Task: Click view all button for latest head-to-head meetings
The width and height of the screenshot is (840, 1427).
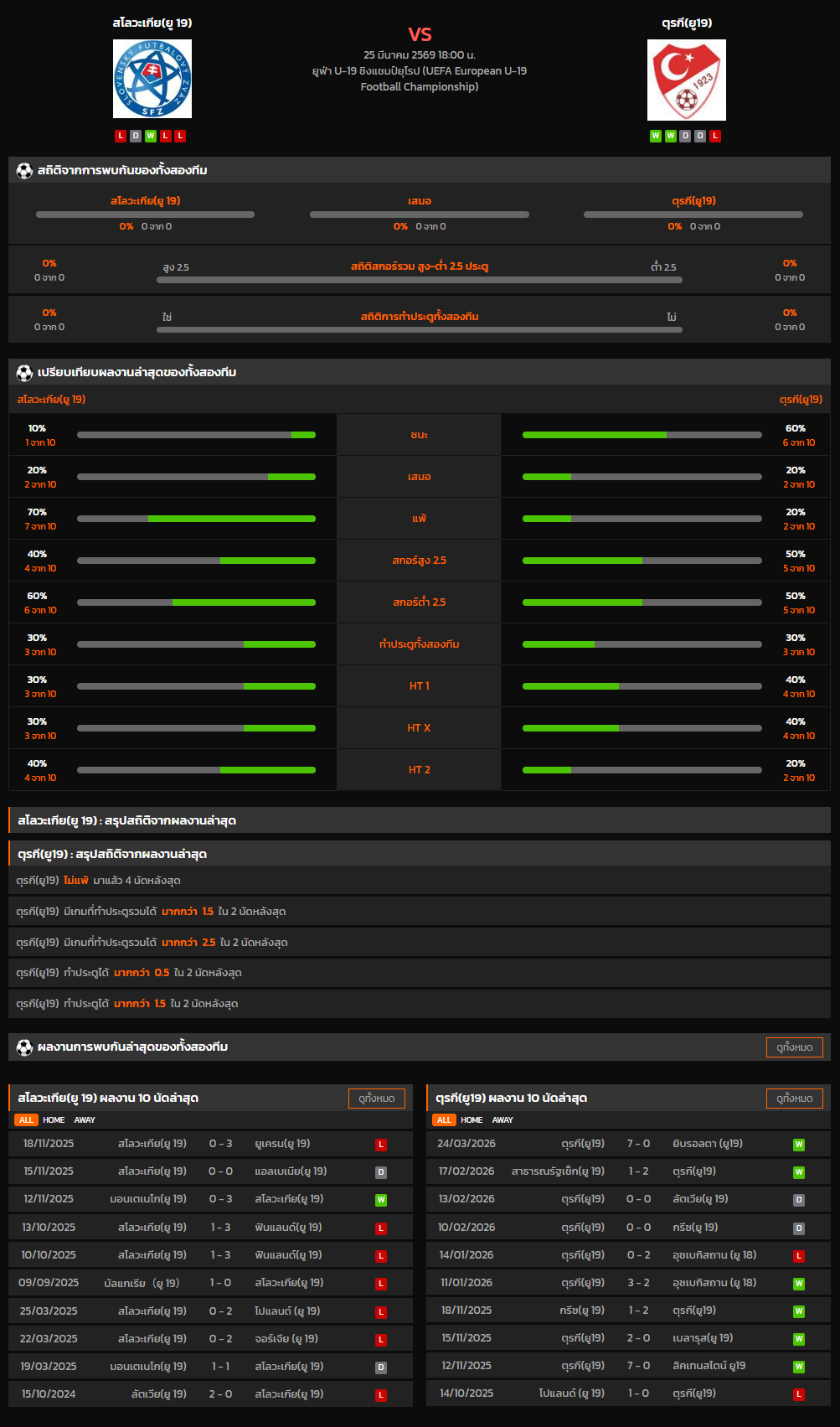Action: click(x=794, y=1047)
